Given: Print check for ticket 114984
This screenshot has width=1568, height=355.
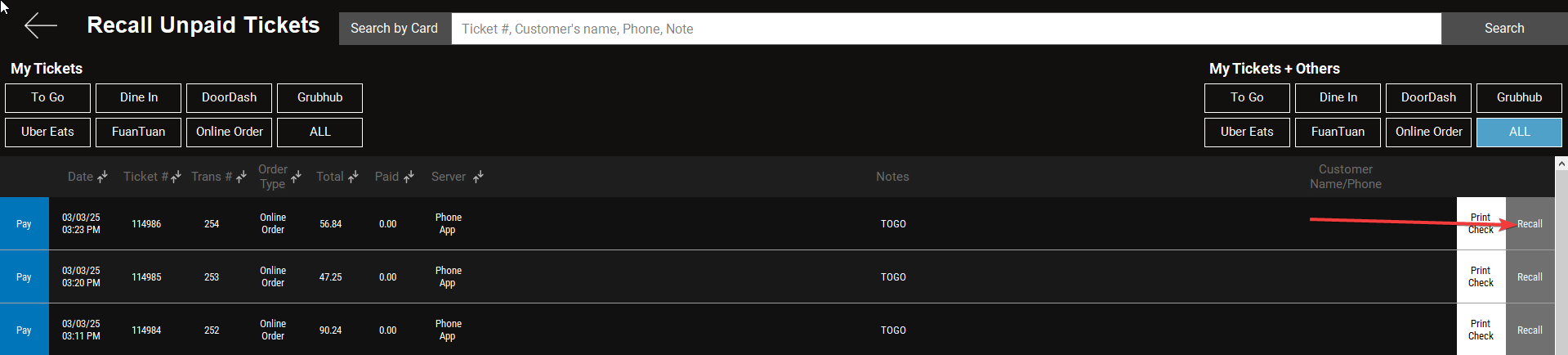Looking at the screenshot, I should (x=1480, y=330).
